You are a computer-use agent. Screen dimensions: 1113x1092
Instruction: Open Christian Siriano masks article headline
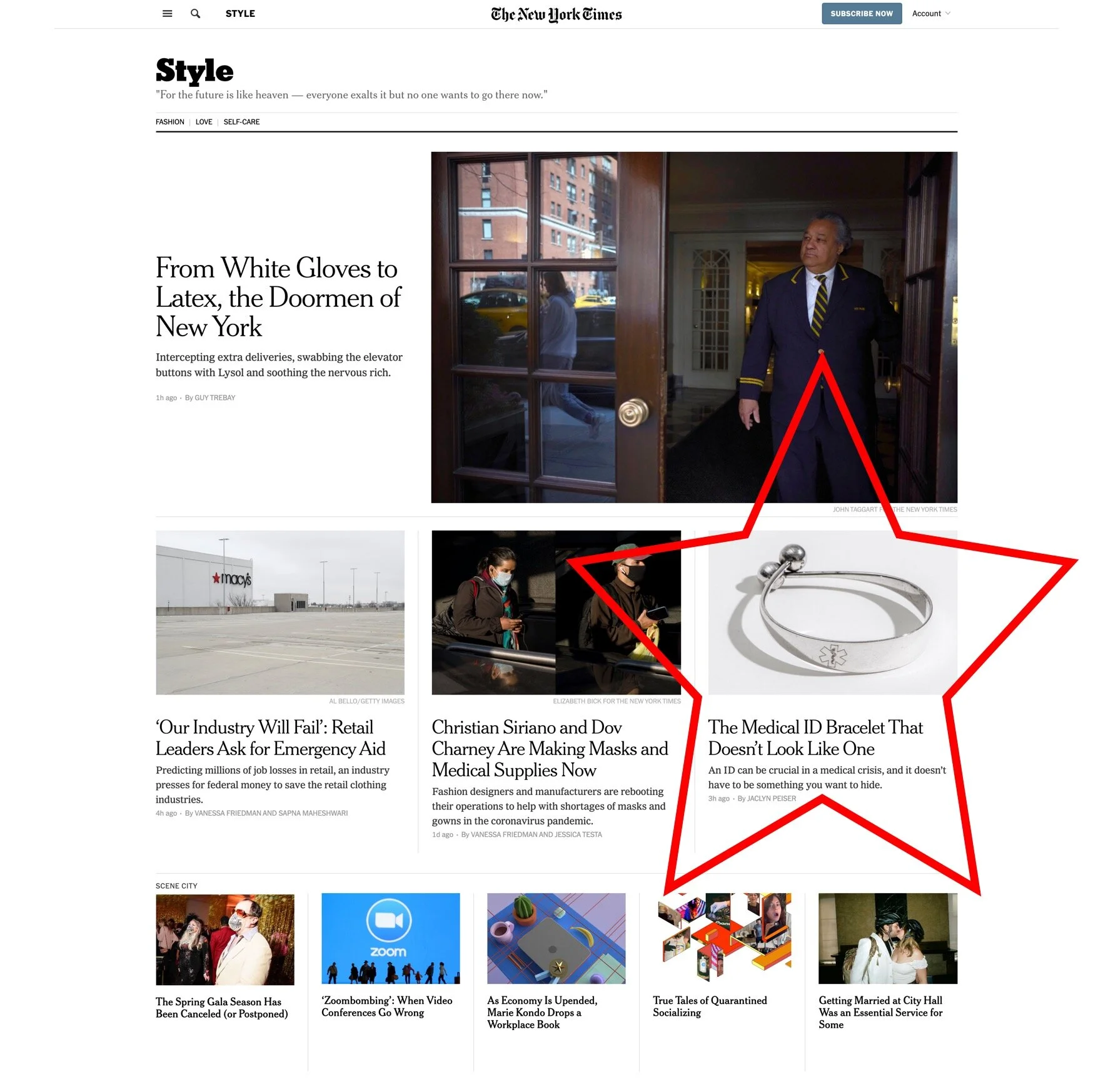550,748
